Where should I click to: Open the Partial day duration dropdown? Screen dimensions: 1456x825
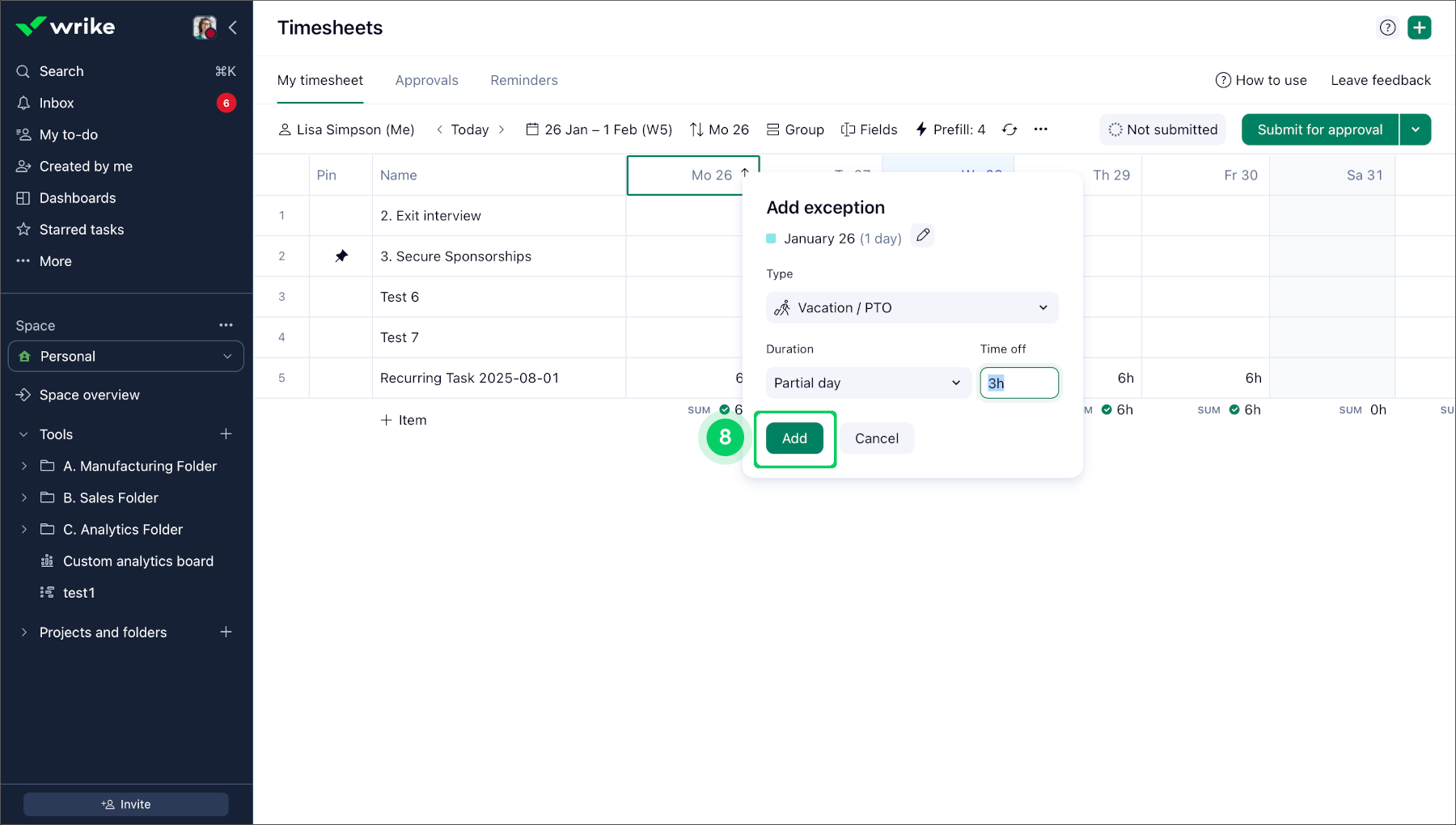point(867,383)
